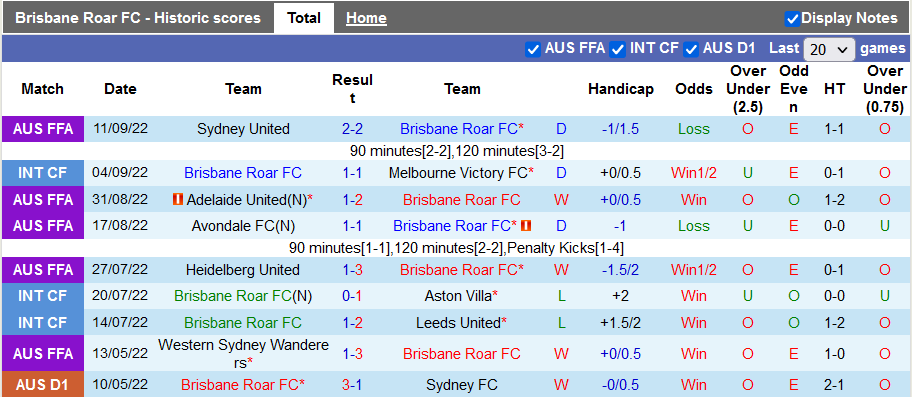Click INT CF league label on 04/09/22 row
912x397 pixels.
42,173
